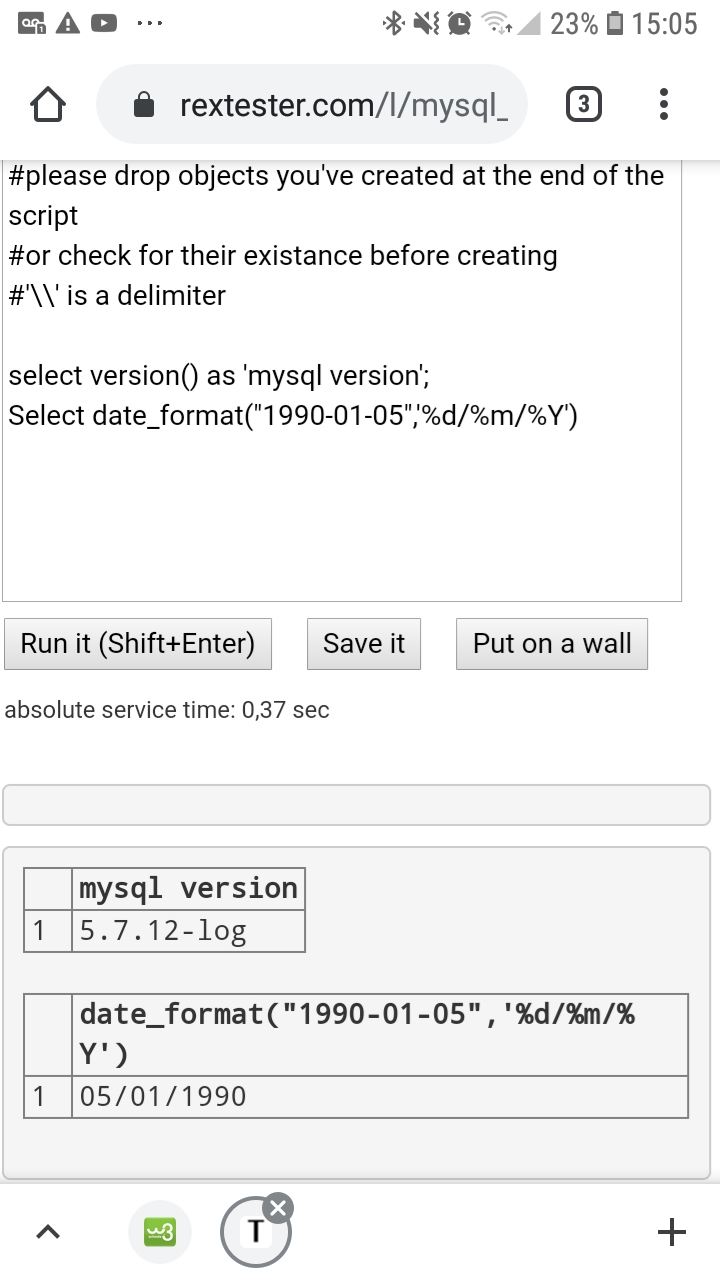Tap the YouTube notification icon in status bar
This screenshot has height=1280, width=720.
pyautogui.click(x=104, y=23)
